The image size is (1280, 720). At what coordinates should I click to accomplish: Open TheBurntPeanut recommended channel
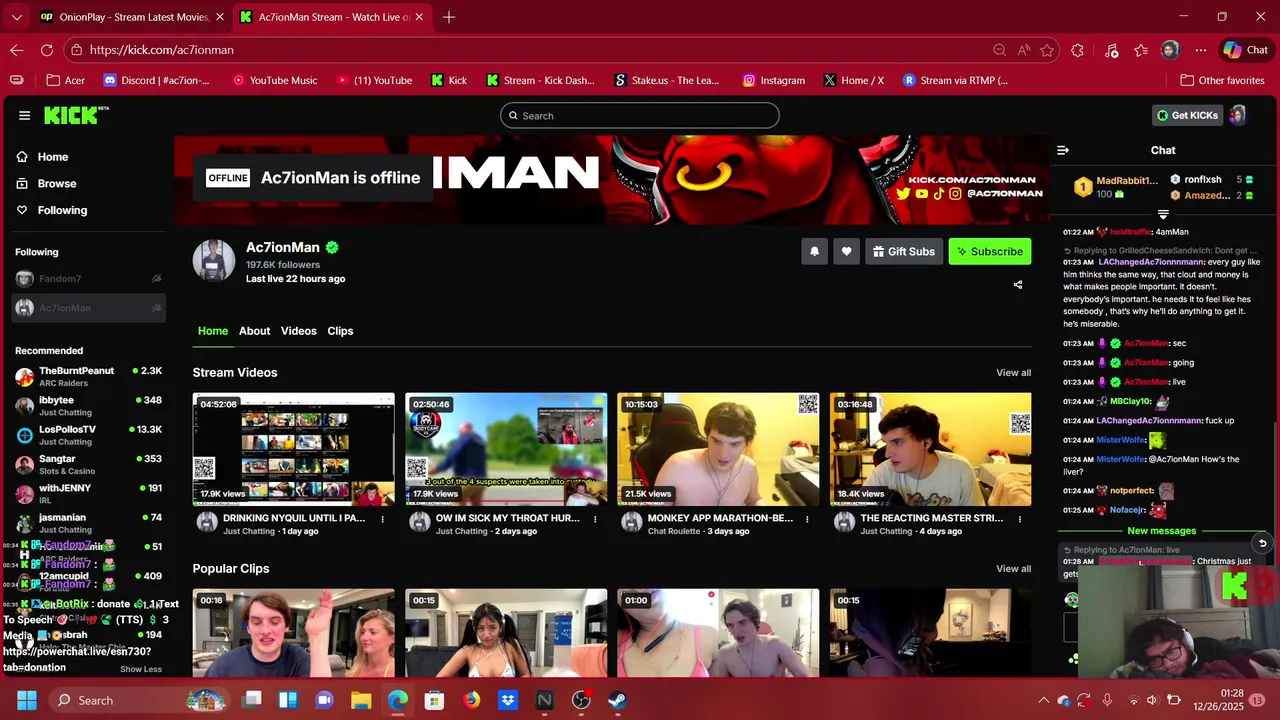tap(88, 377)
